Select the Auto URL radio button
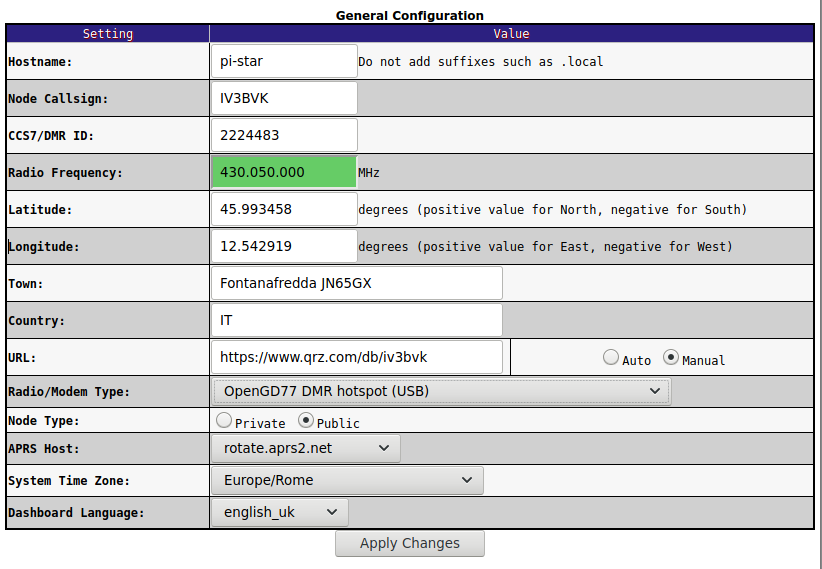 tap(611, 358)
